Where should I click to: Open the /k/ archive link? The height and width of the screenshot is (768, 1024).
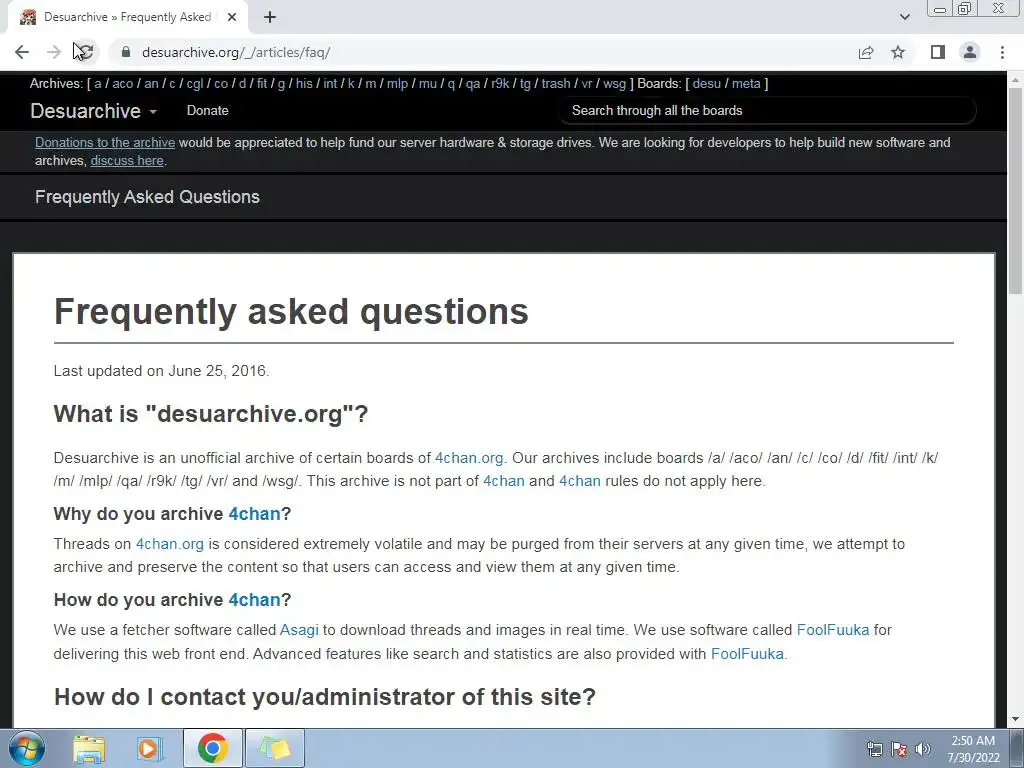[351, 84]
